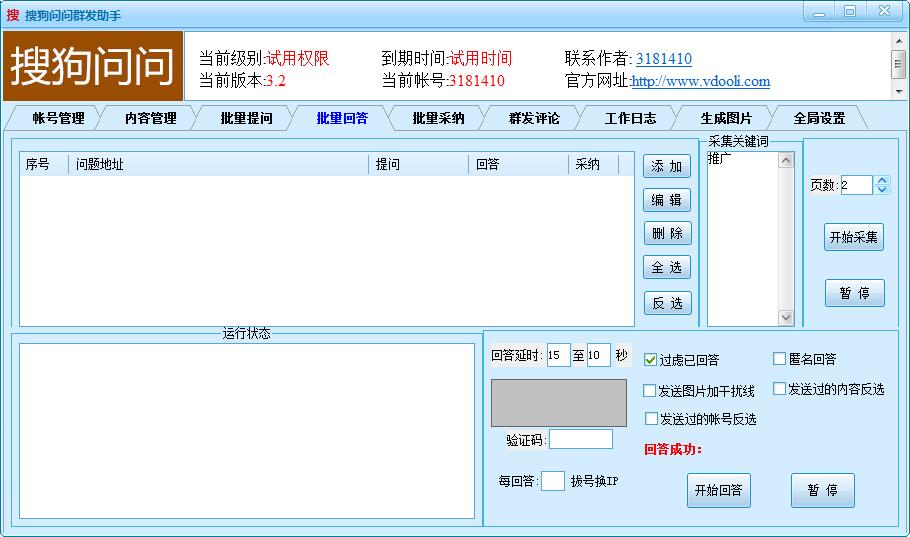The image size is (910, 537).
Task: Check 发送过的帐号反选 option
Action: (x=651, y=419)
